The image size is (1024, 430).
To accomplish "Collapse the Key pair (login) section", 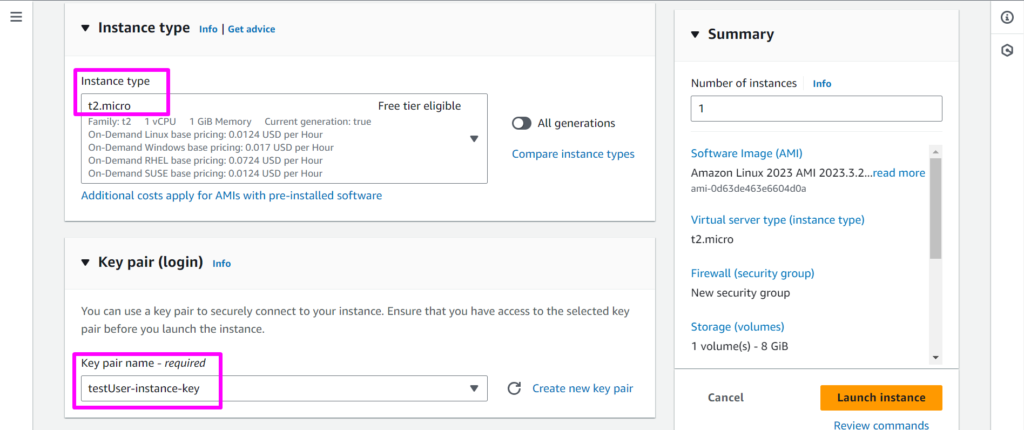I will point(84,263).
